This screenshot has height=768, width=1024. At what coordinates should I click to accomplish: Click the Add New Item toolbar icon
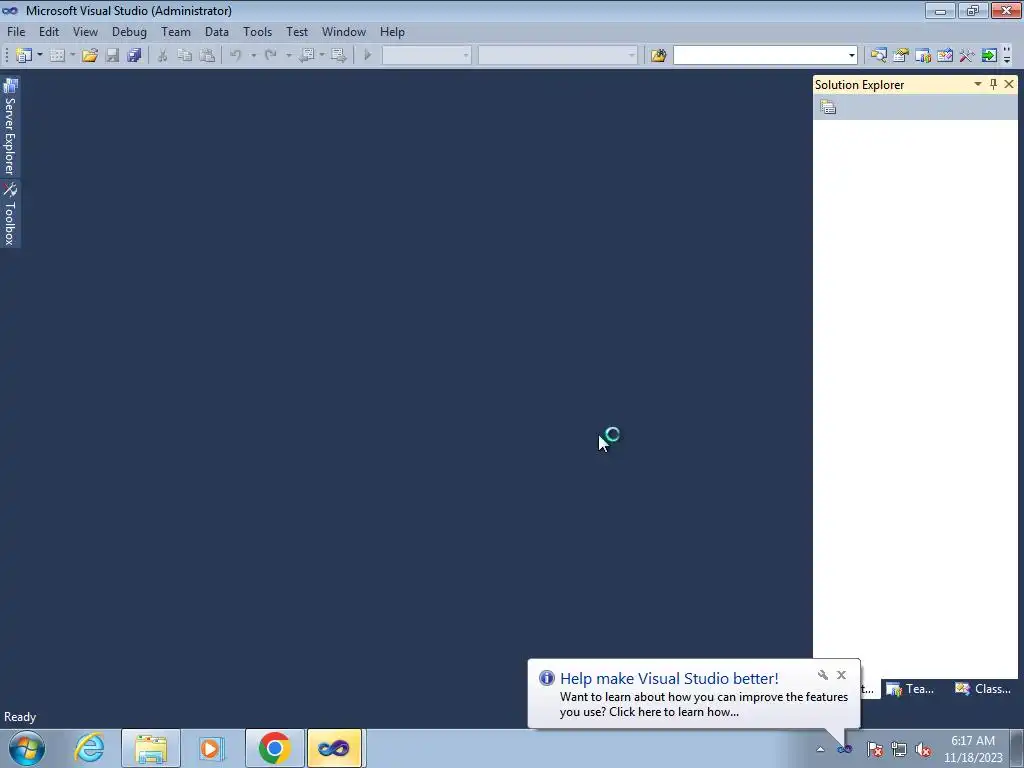[x=57, y=56]
